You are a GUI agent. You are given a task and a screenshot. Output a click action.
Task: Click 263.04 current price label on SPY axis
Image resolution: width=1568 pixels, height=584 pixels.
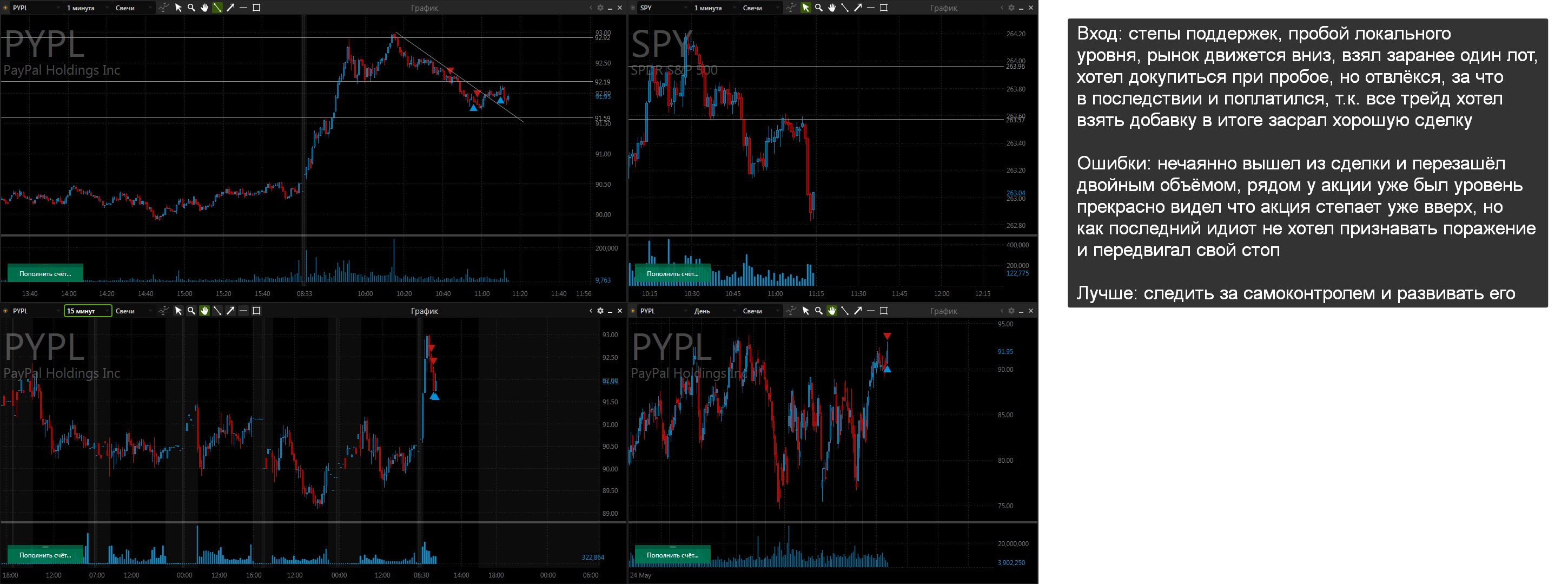(x=1015, y=193)
